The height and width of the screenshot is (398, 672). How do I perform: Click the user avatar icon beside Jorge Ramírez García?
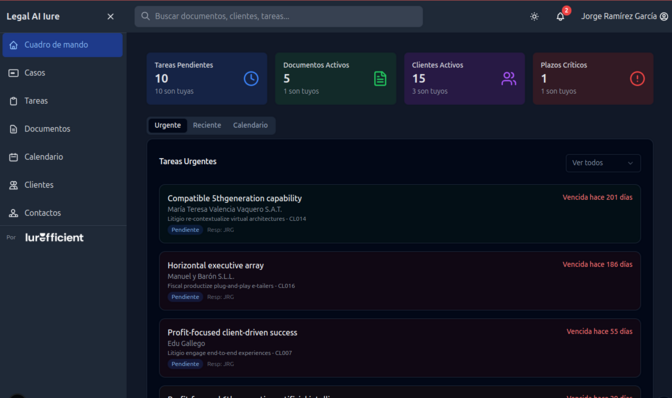664,16
